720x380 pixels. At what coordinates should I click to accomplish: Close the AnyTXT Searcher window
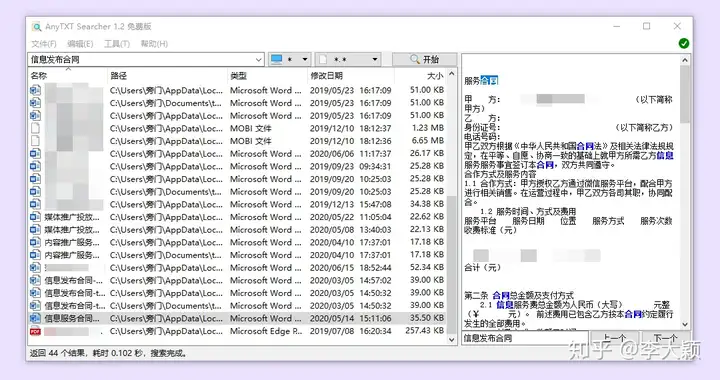677,27
